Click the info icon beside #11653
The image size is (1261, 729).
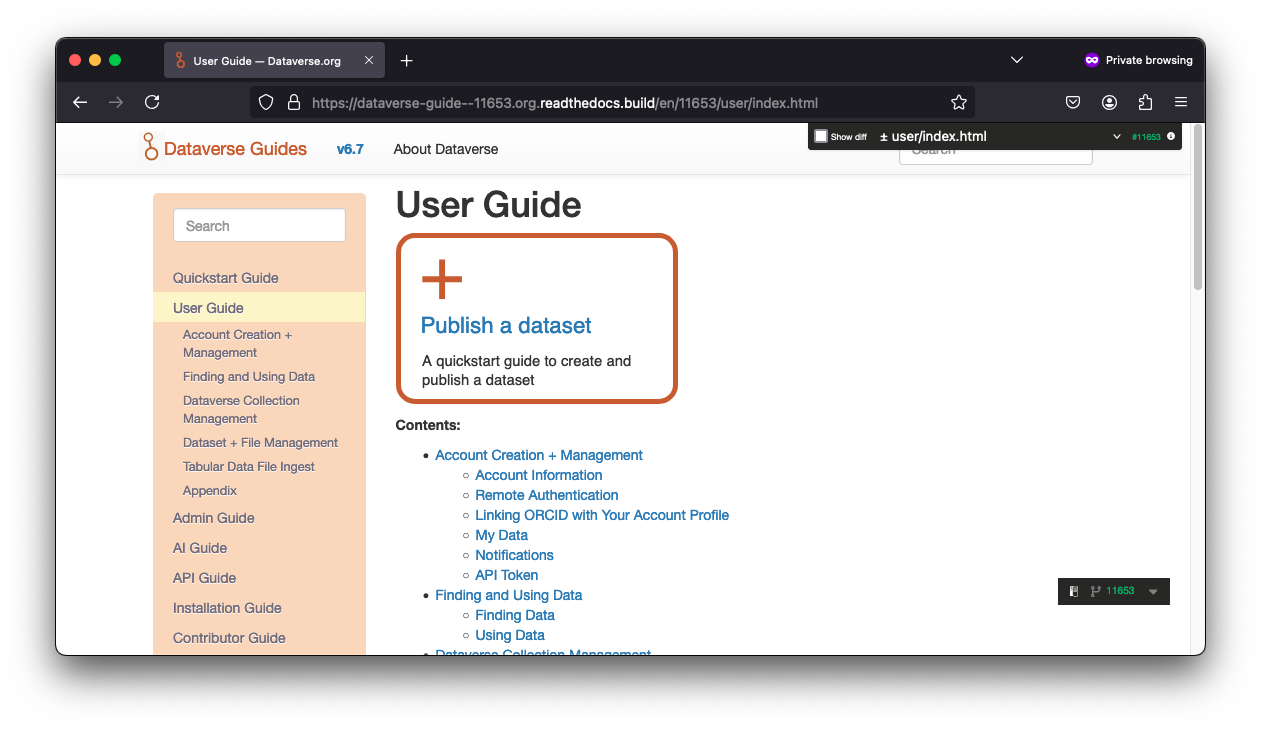point(1171,136)
